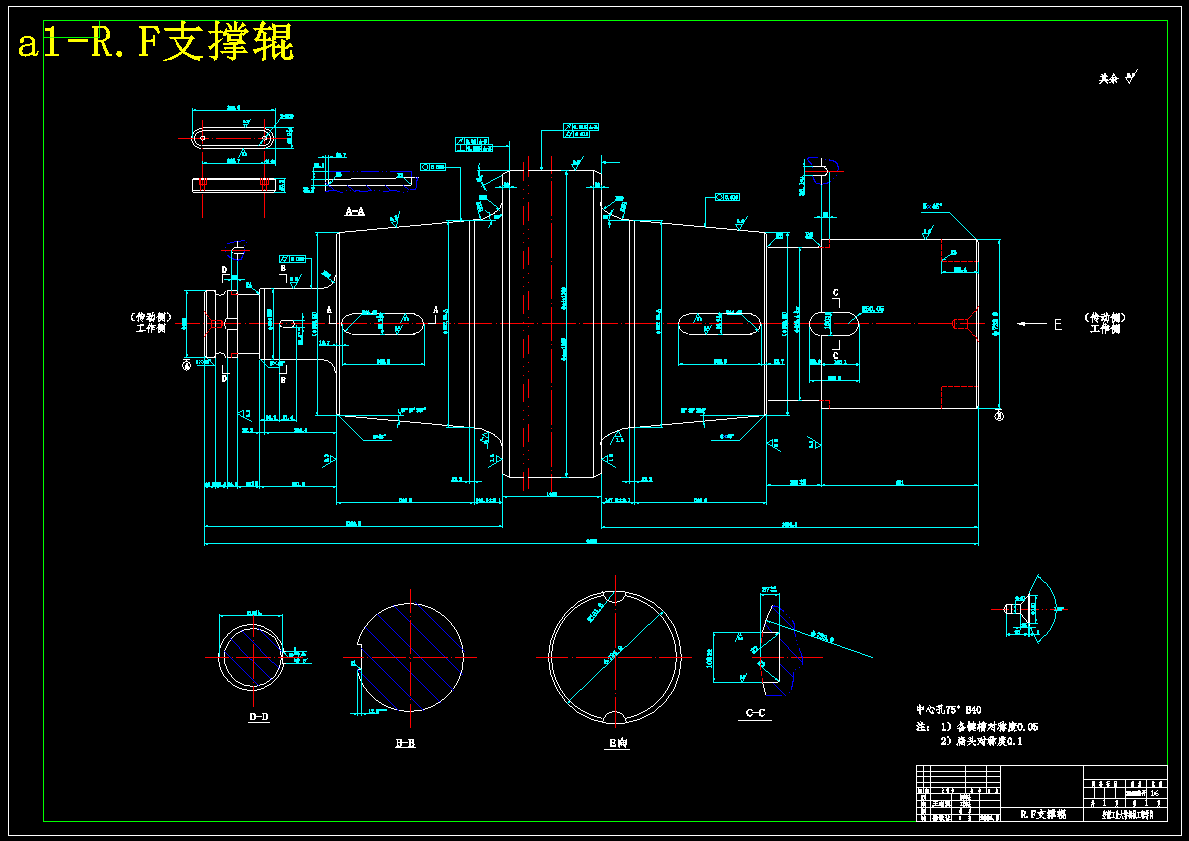The height and width of the screenshot is (841, 1189).
Task: Click the slot between the C section marks
Action: [x=834, y=324]
